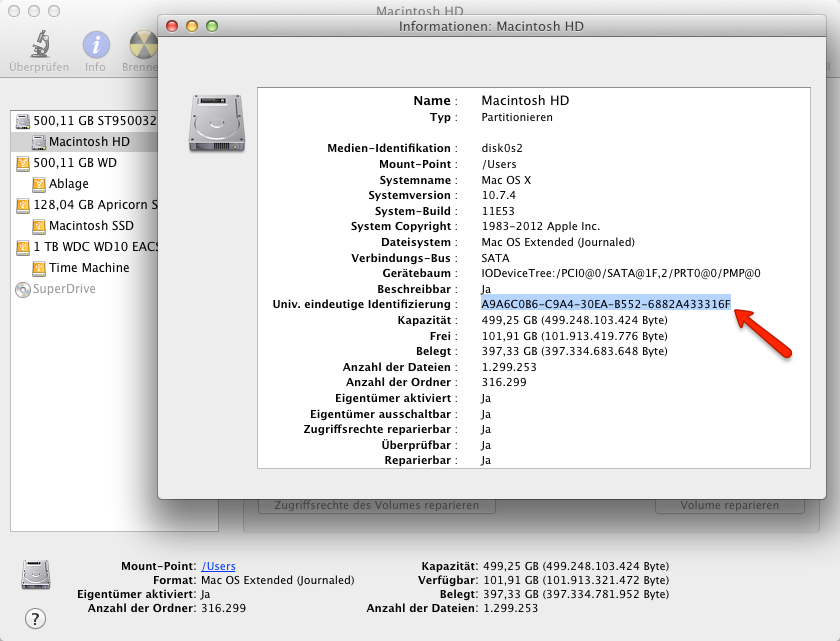Screen dimensions: 840x641
Task: Click the '316.299' Anzahl der Ordner value in Informationen
Action: tap(504, 382)
